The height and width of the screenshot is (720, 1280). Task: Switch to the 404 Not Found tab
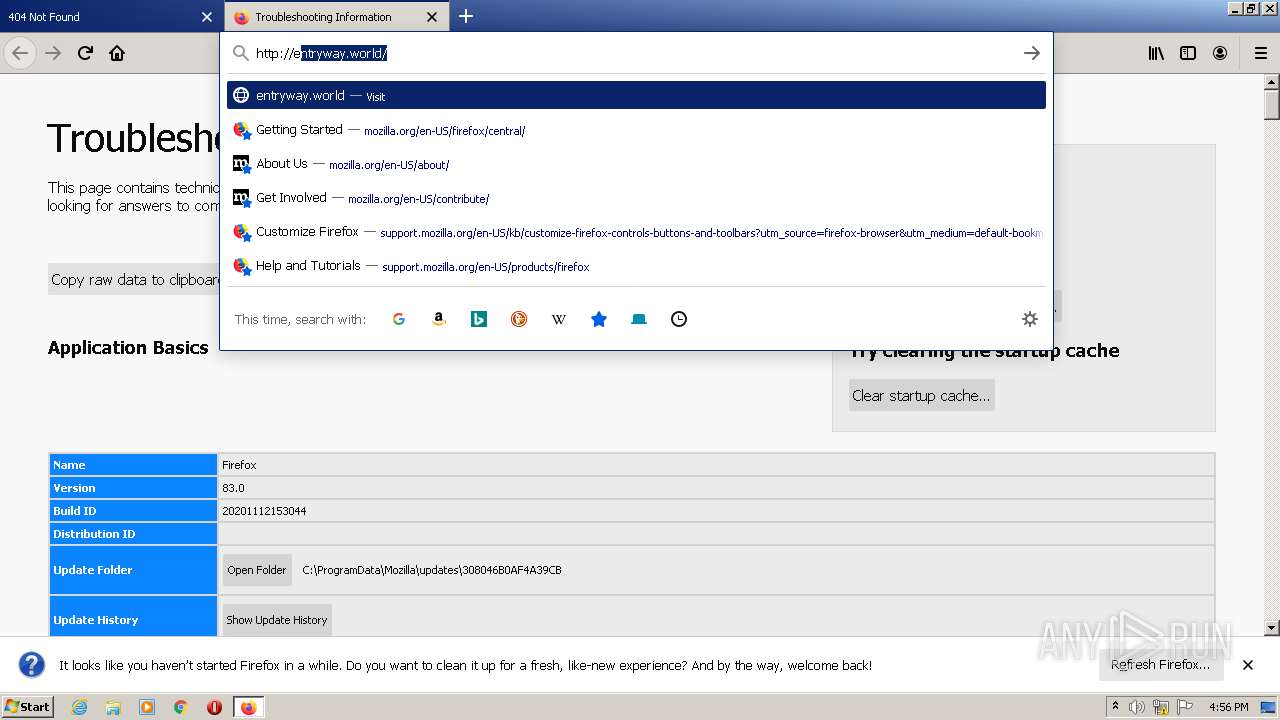pyautogui.click(x=110, y=17)
